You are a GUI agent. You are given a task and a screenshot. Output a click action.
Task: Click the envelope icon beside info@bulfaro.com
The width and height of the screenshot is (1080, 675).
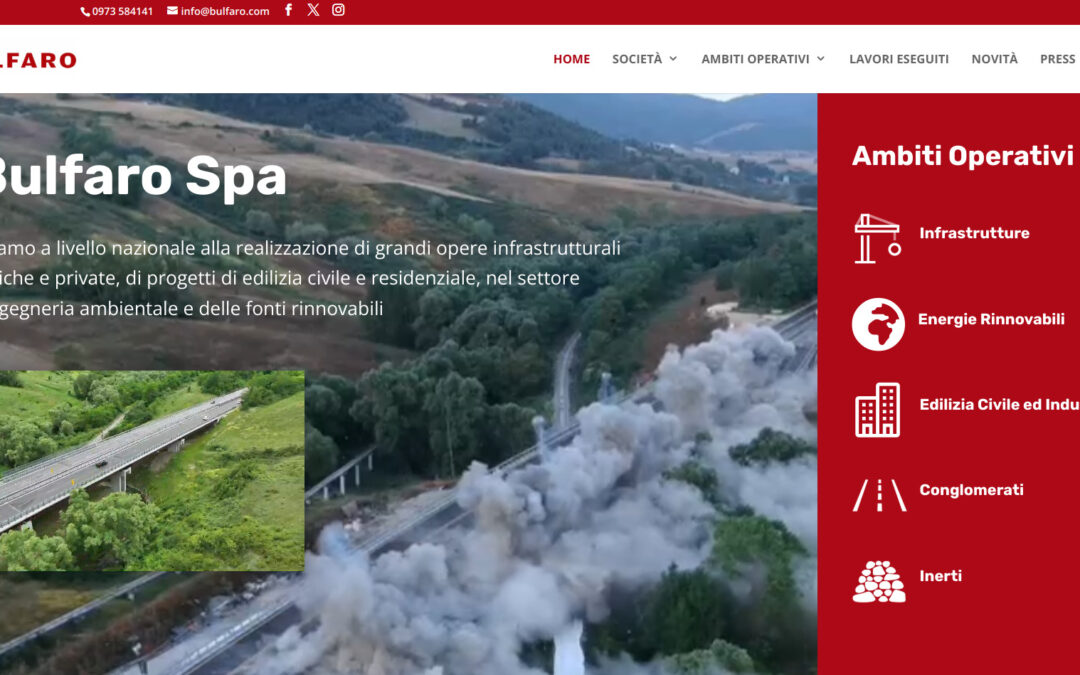coord(172,10)
